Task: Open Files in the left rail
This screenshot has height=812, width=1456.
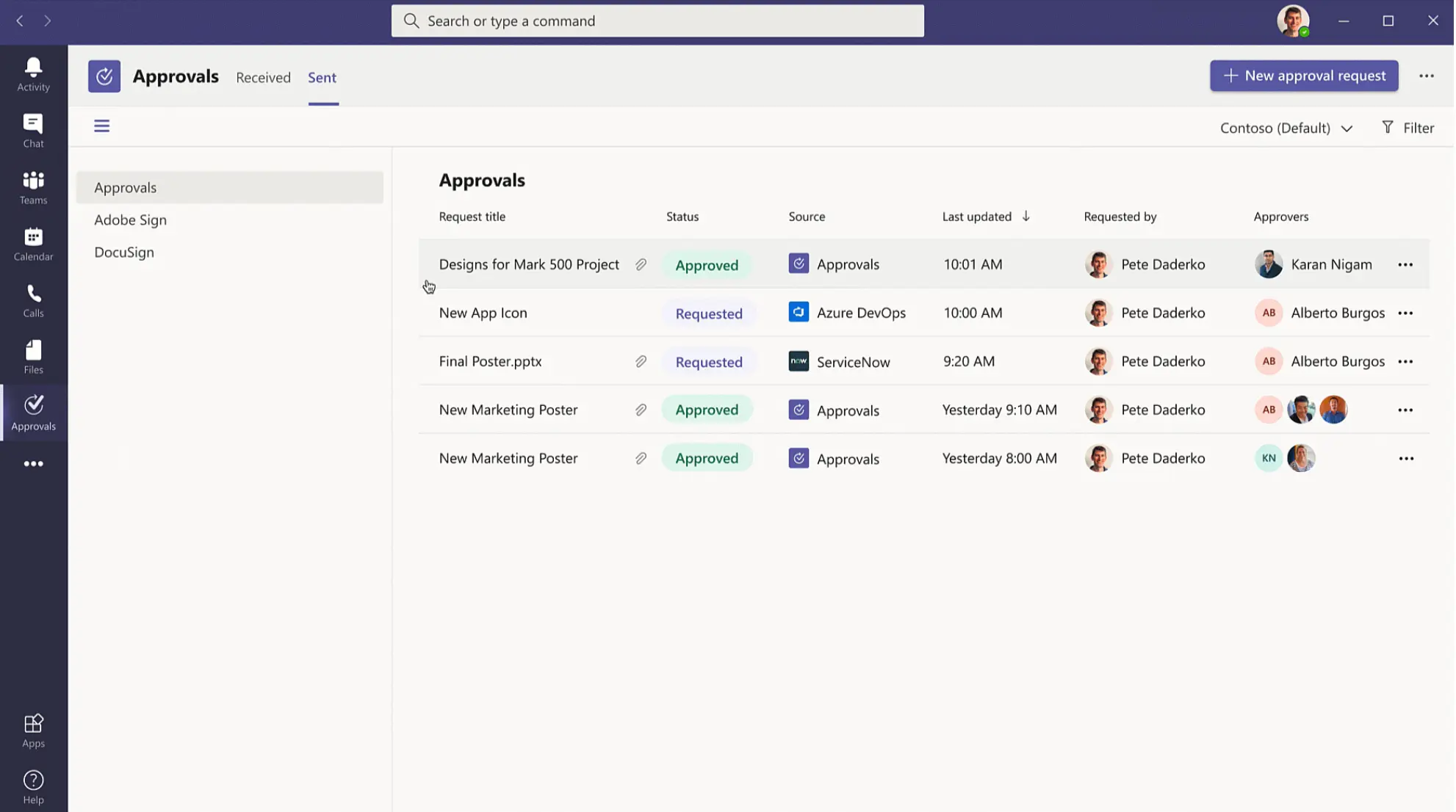Action: point(33,357)
